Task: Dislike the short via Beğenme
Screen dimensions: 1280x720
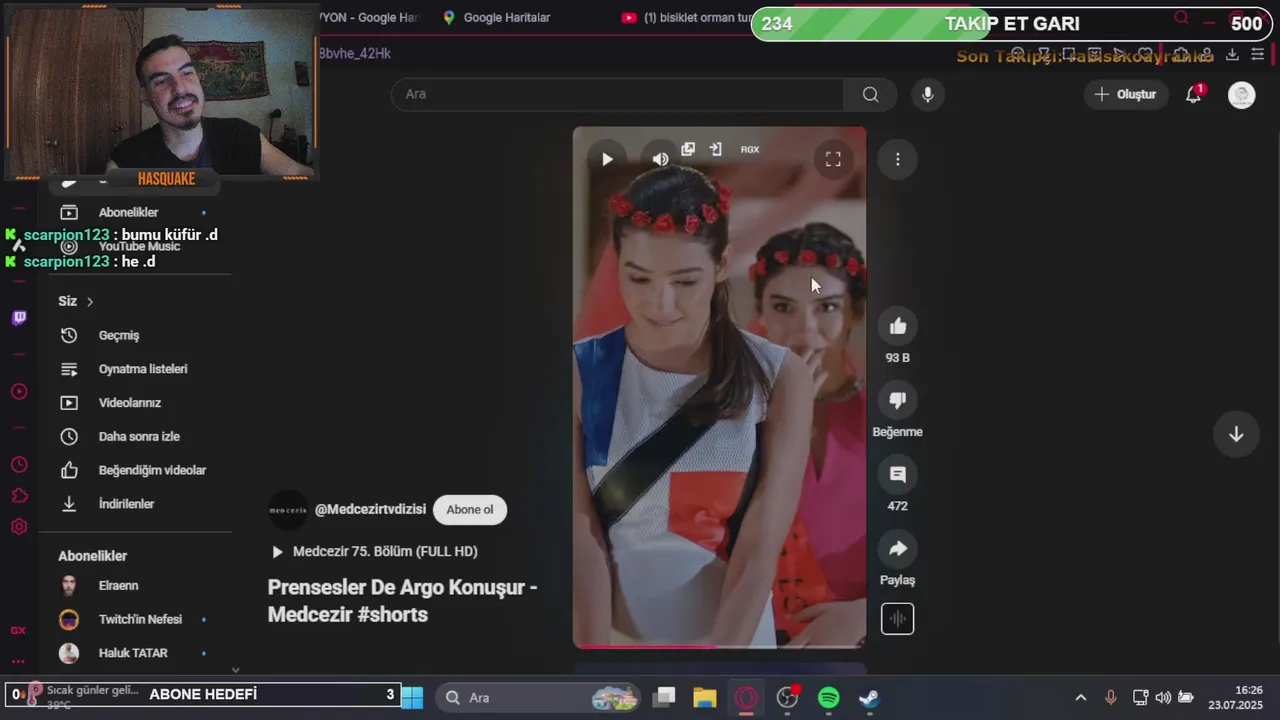Action: 898,400
